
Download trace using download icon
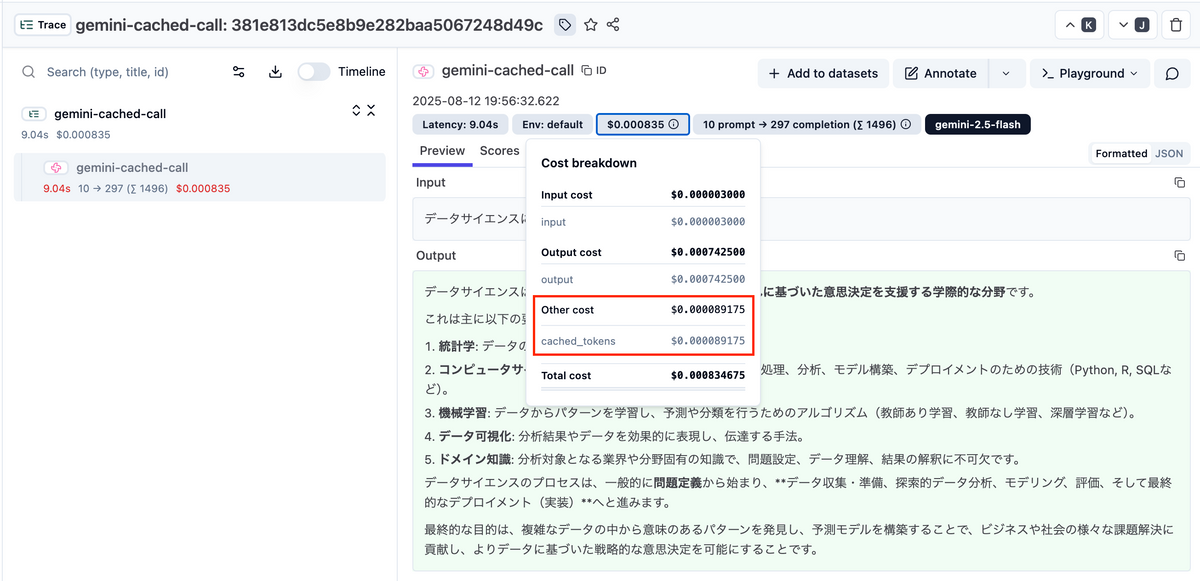point(275,72)
